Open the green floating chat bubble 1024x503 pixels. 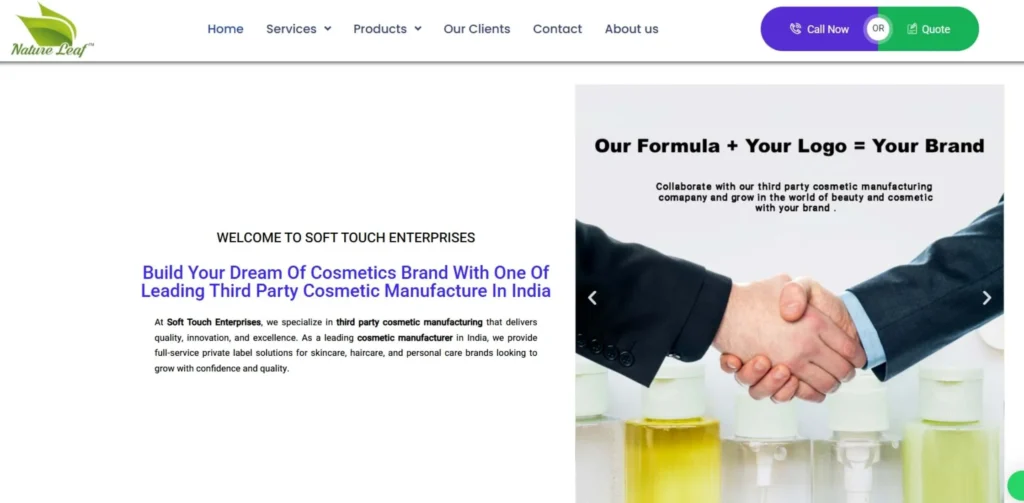[x=1016, y=487]
